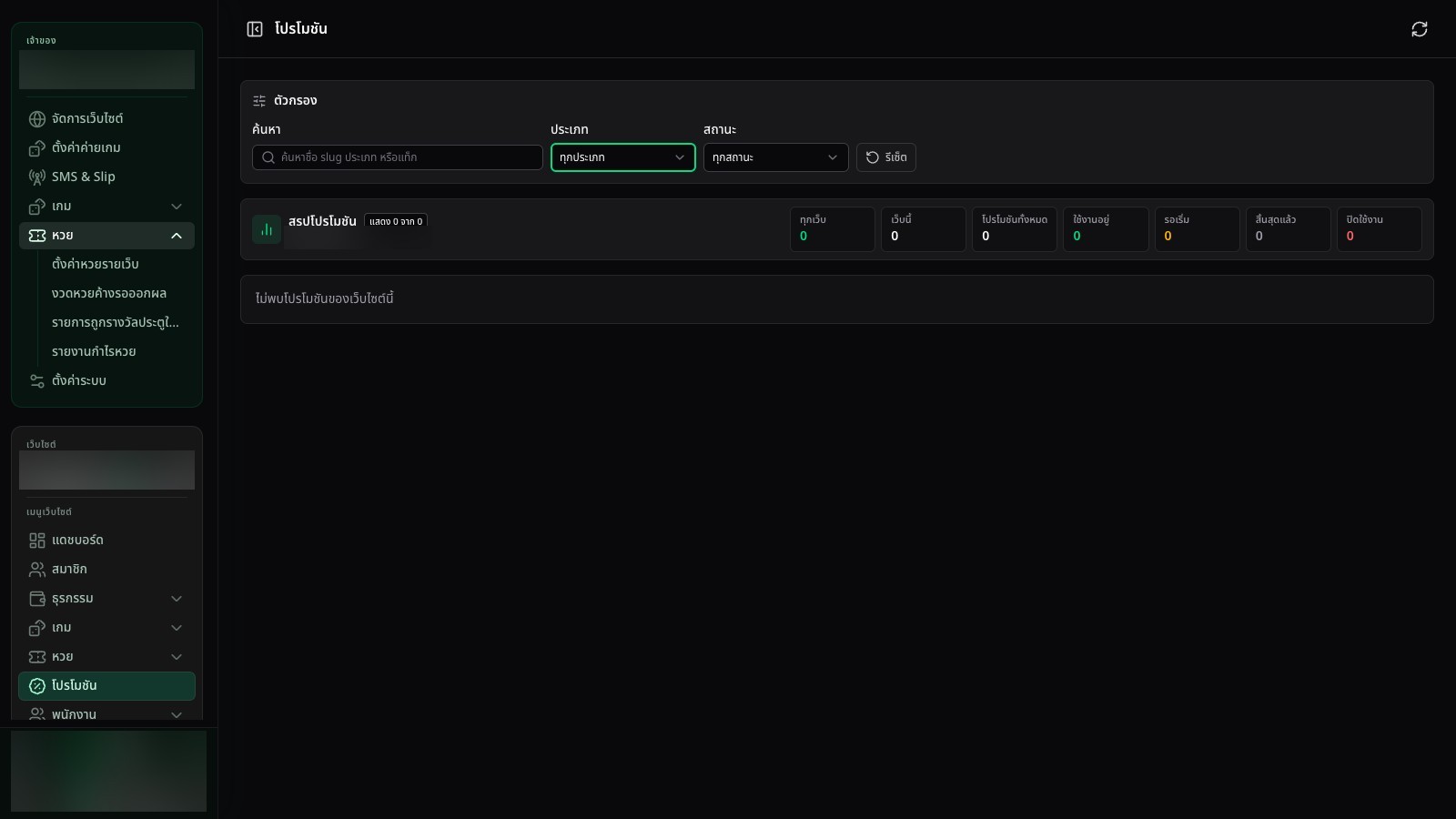This screenshot has height=819, width=1456.
Task: Click the ตัวกรอง filter sliders icon
Action: 259,101
